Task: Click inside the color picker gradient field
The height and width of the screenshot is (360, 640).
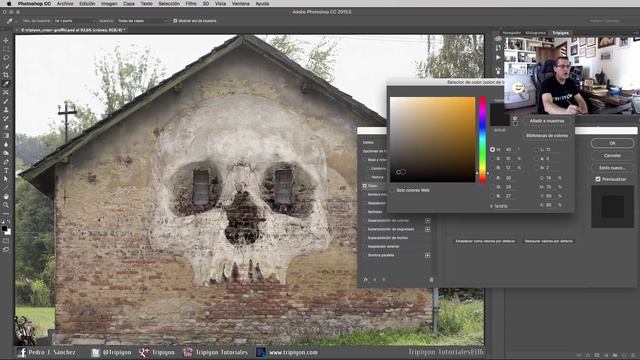Action: (x=432, y=139)
